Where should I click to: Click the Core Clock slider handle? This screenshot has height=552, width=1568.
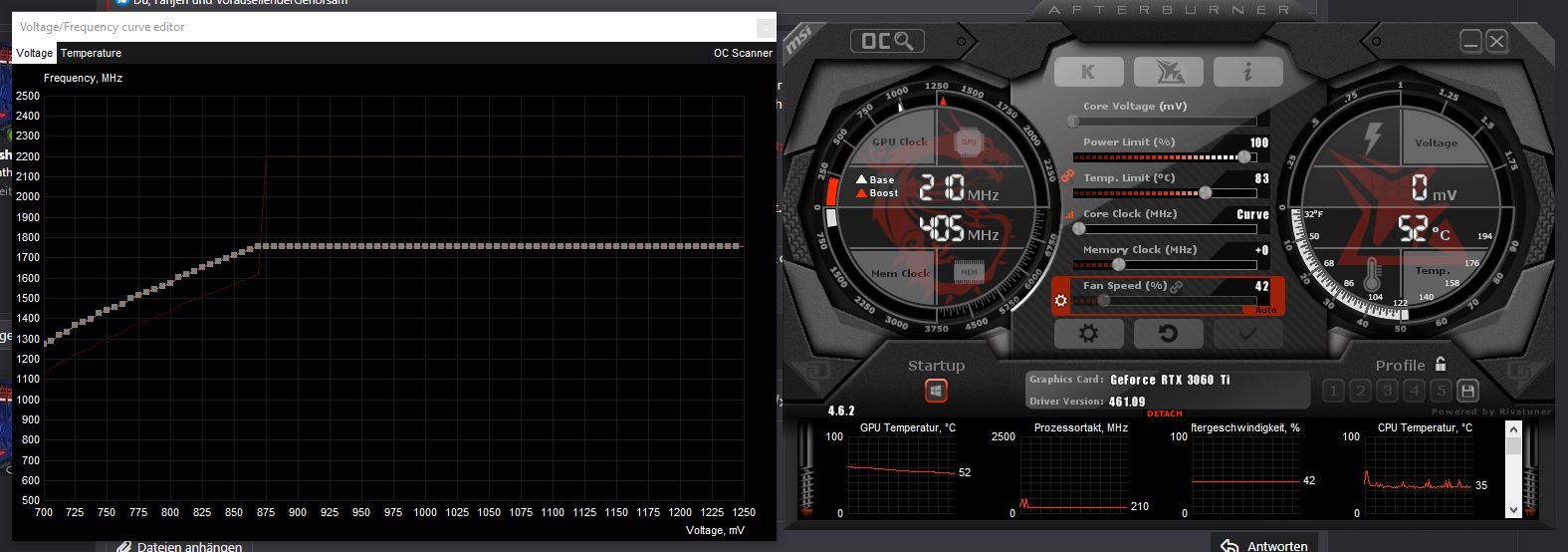pyautogui.click(x=1078, y=229)
